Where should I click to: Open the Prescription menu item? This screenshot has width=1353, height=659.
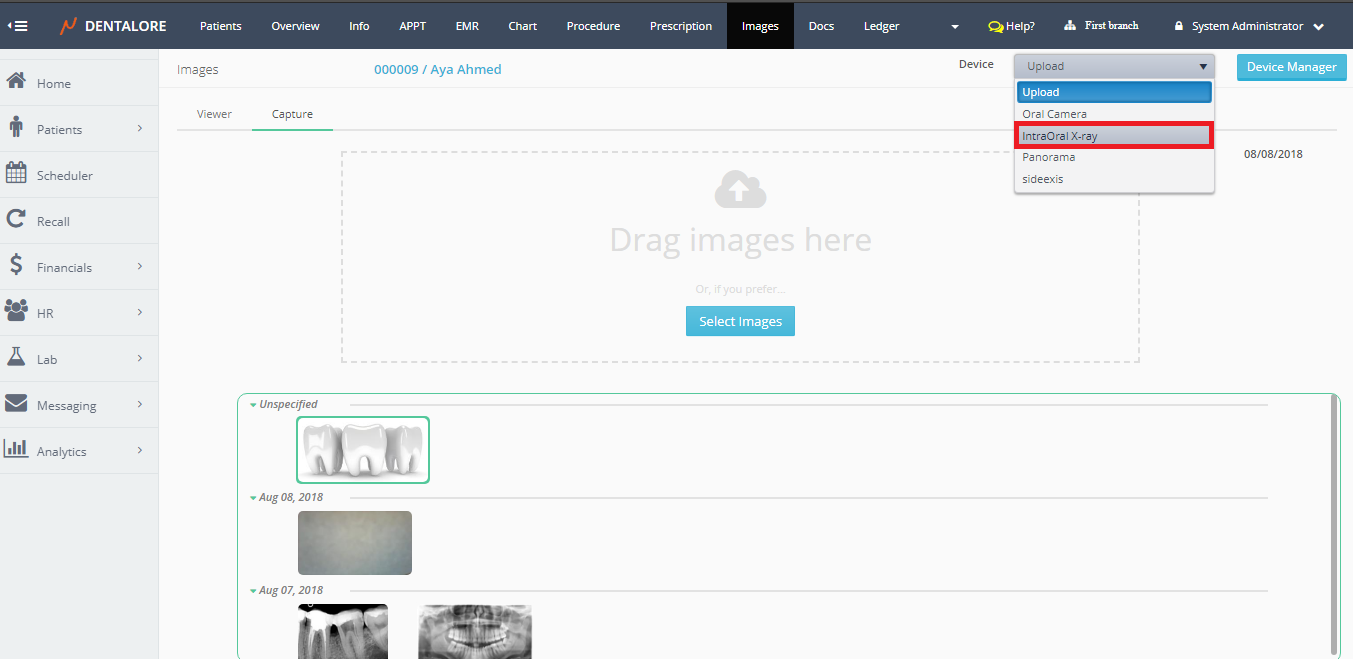(x=680, y=26)
